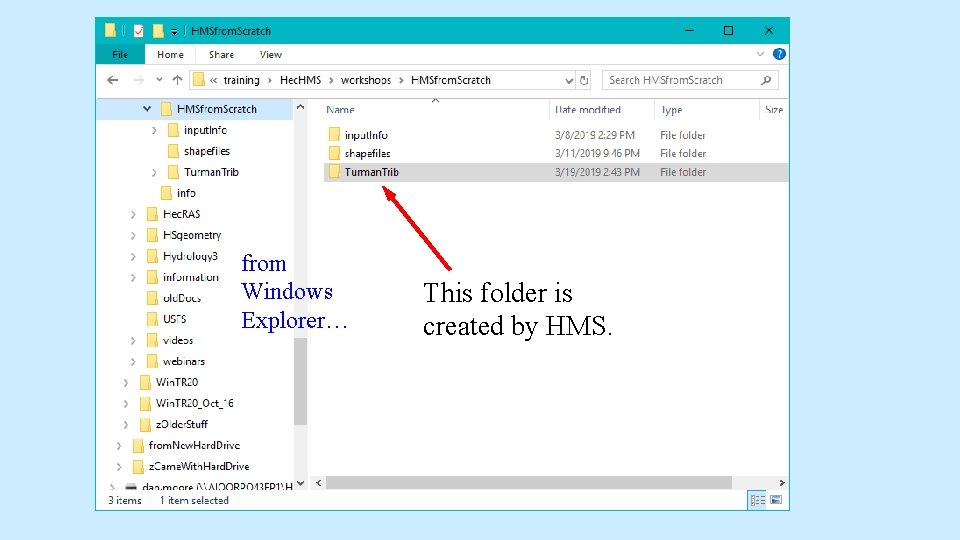The image size is (960, 540).
Task: Click the shapefiles folder icon in file list
Action: point(334,153)
